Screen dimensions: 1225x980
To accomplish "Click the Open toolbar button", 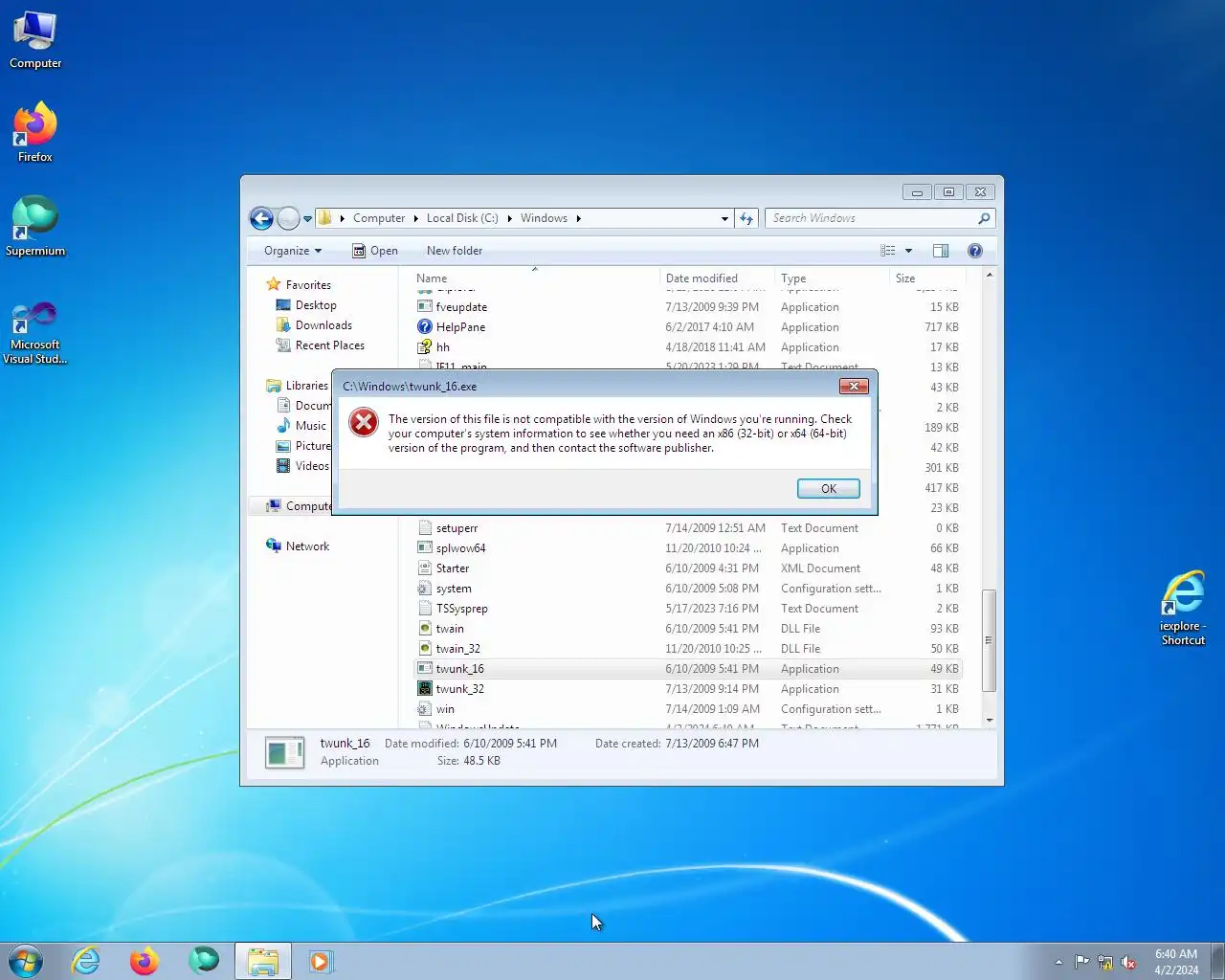I will pyautogui.click(x=374, y=251).
